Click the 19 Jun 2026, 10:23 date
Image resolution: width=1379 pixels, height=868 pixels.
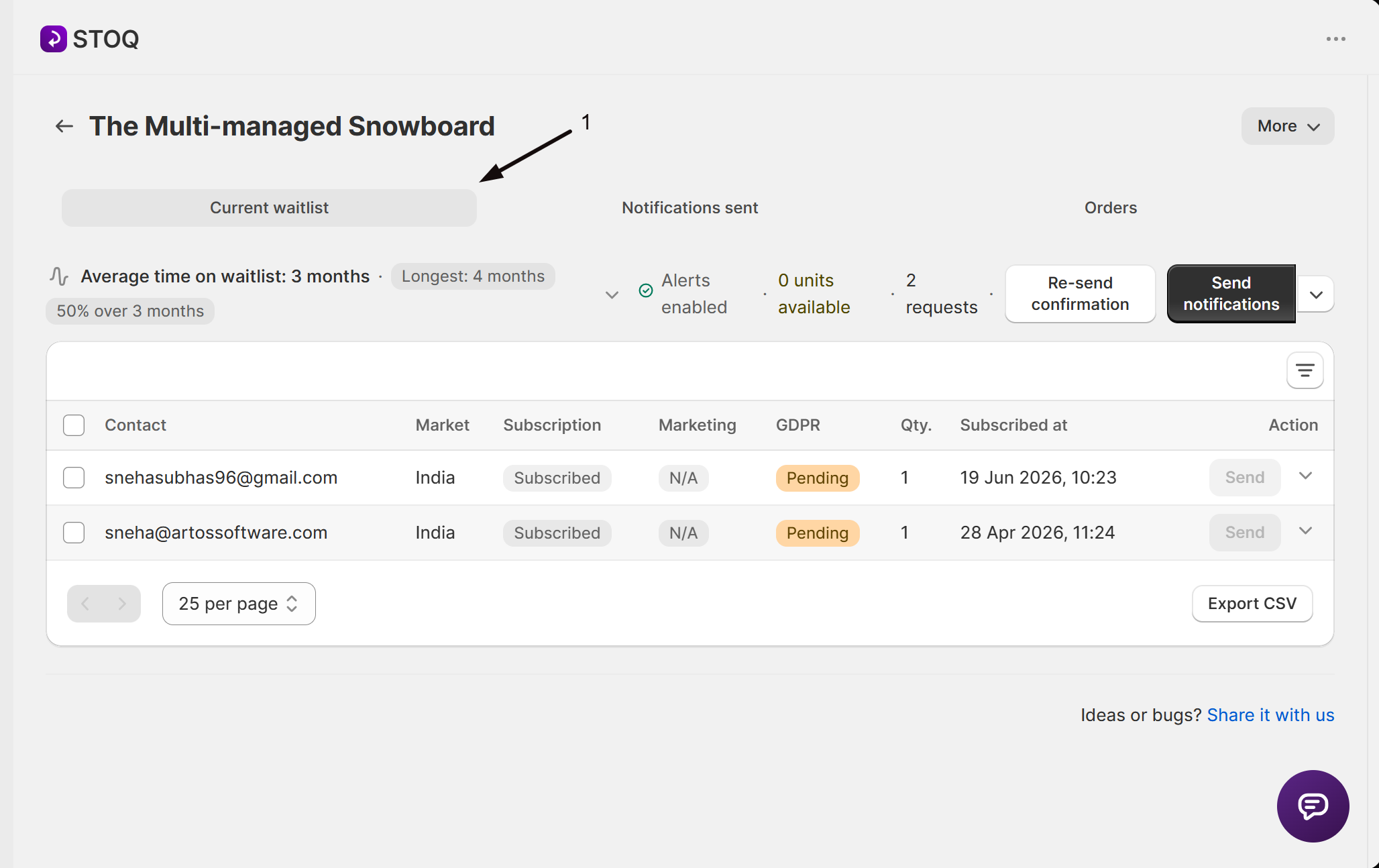tap(1038, 478)
